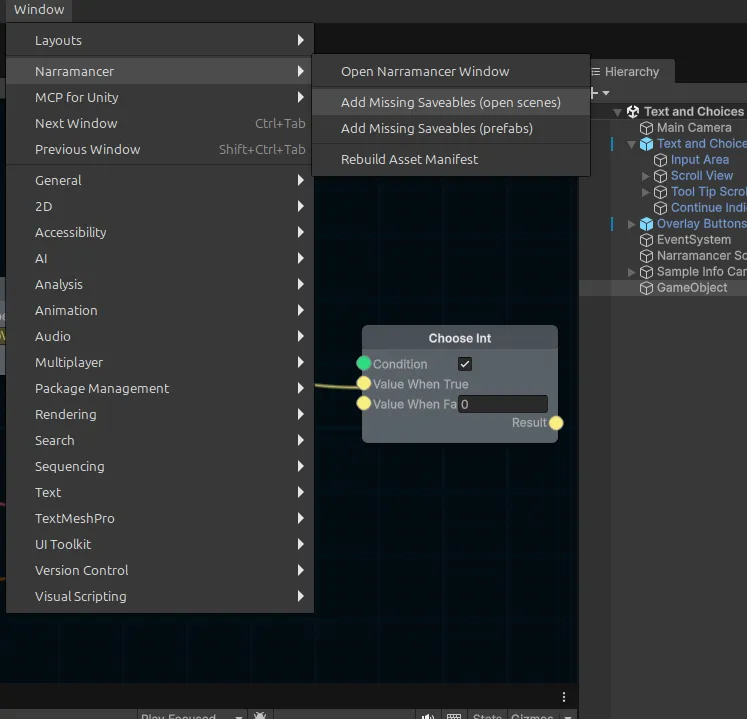
Task: Expand the Overlay Buttons tree arrow
Action: [632, 224]
